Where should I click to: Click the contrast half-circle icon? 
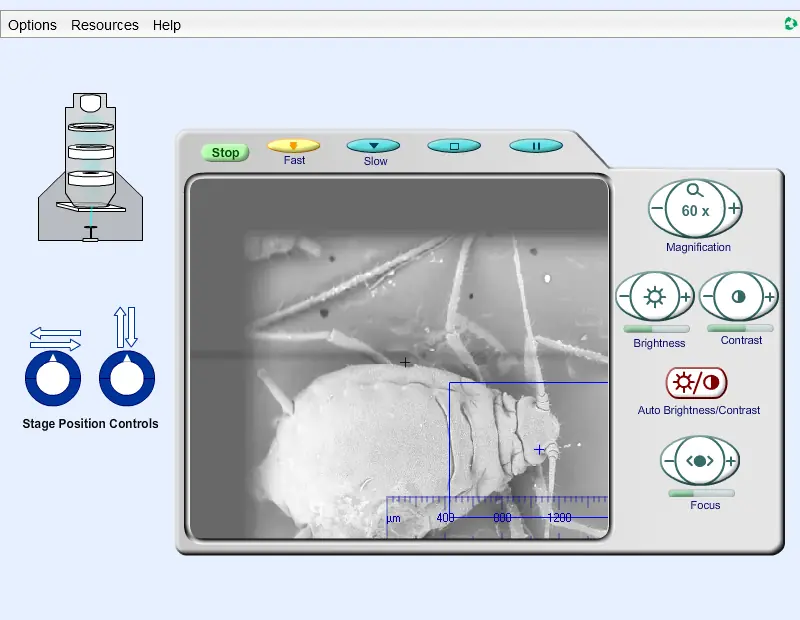coord(739,296)
